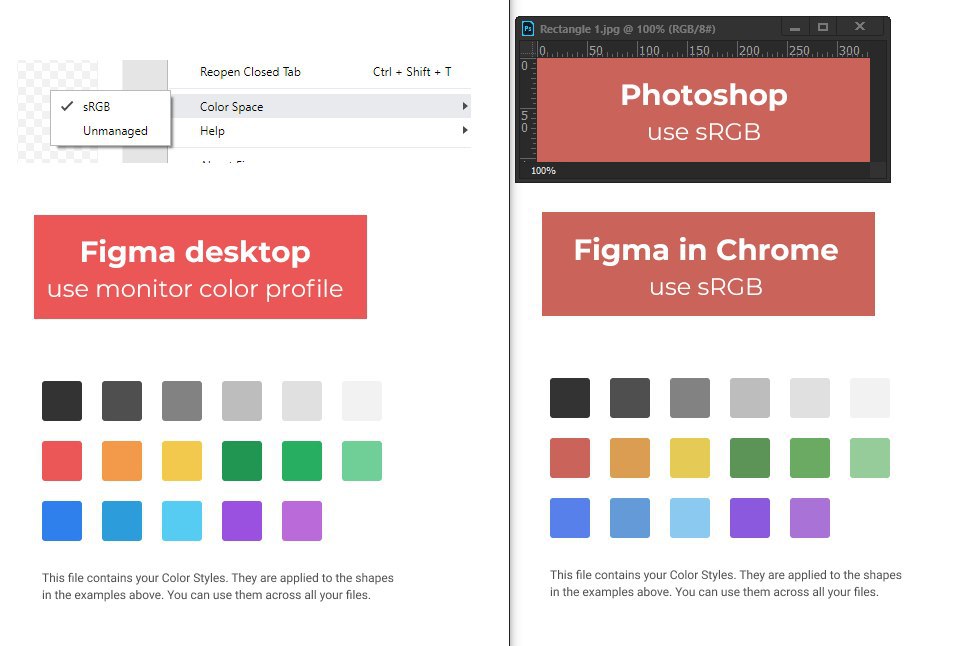Pick the light mint green swatch in Figma desktop
Screen dimensions: 956x646
[362, 461]
